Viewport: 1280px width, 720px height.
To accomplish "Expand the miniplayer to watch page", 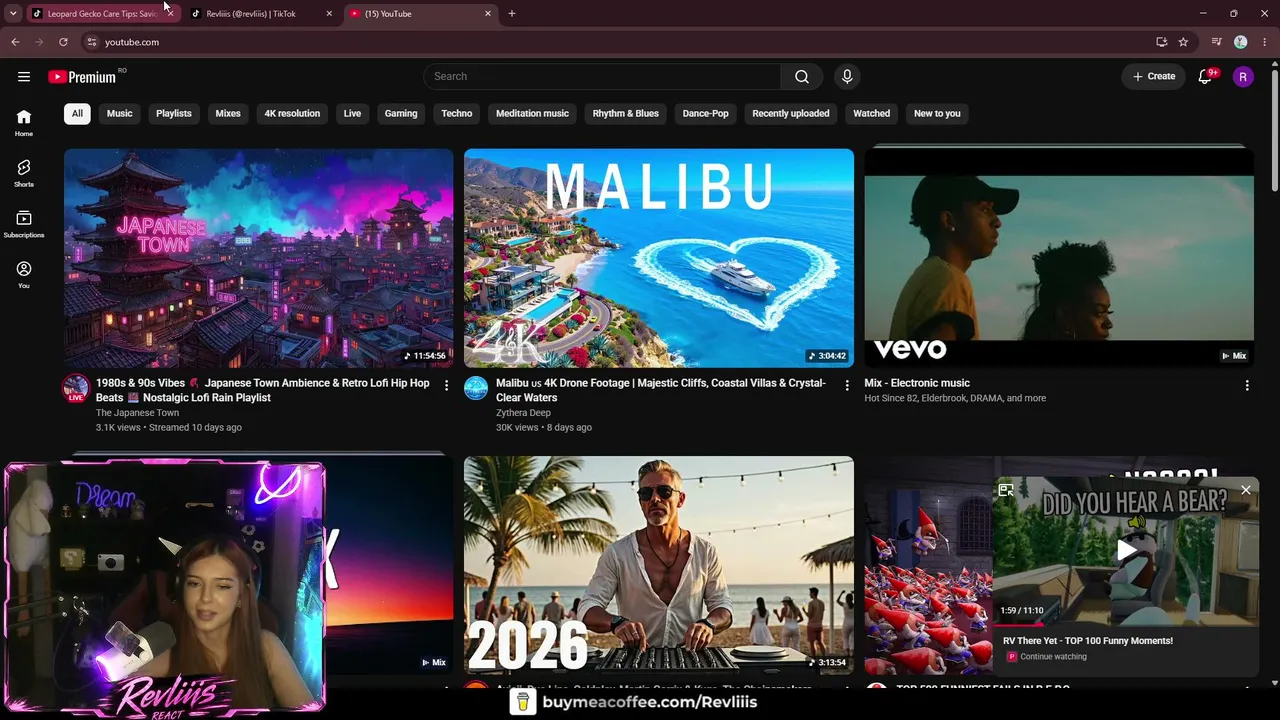I will point(1006,490).
